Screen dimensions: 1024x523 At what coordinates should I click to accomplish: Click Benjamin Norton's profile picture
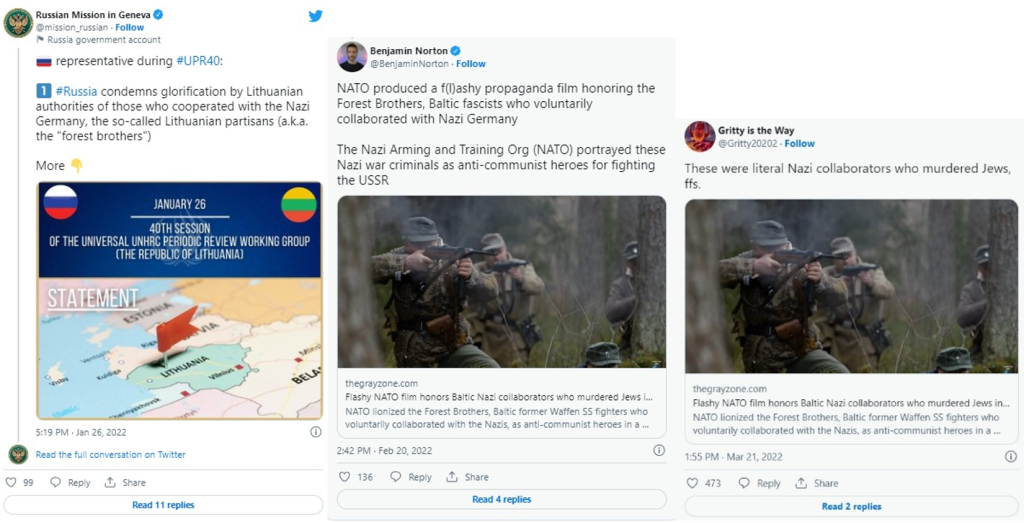[351, 57]
